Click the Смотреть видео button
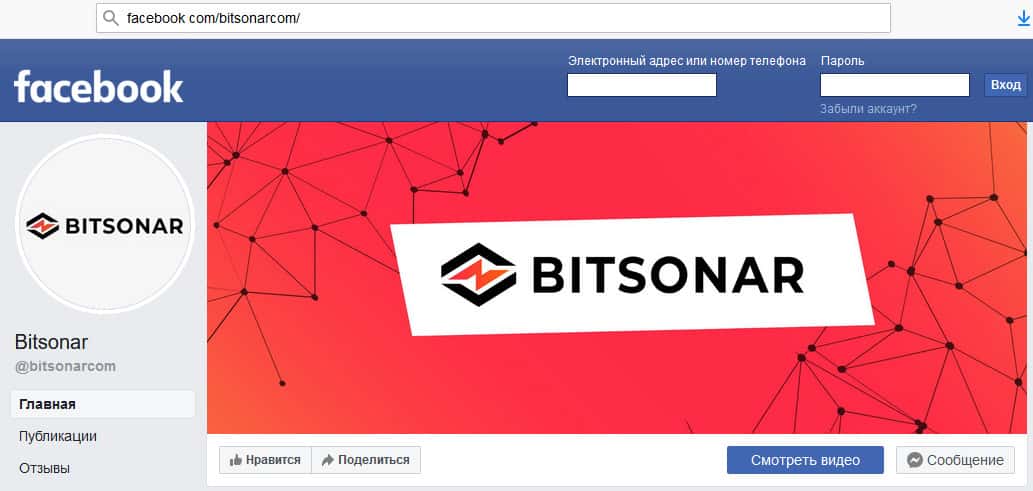Screen dimensions: 1033x491 coord(805,460)
